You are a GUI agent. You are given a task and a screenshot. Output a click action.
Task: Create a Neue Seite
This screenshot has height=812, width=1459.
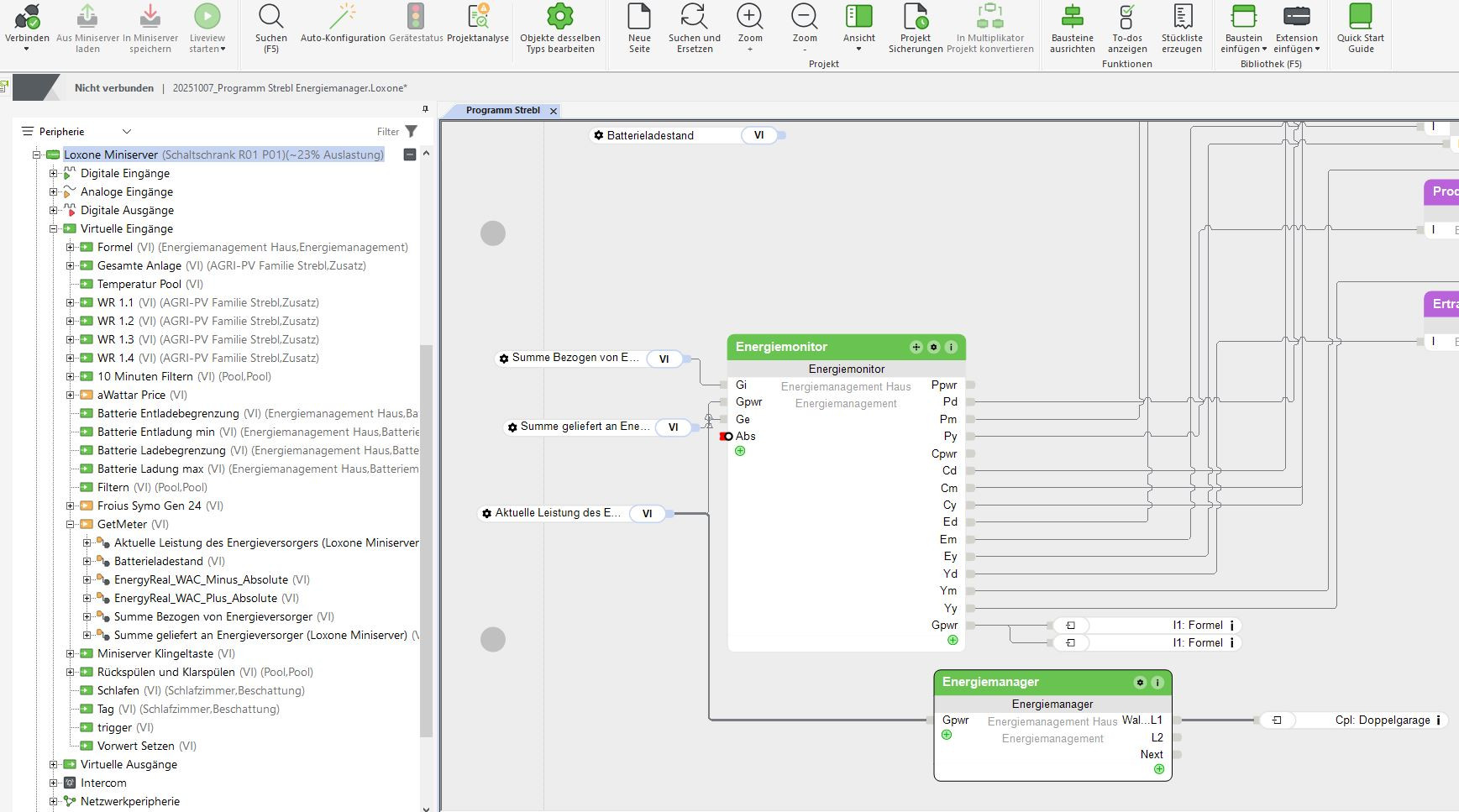coord(639,17)
